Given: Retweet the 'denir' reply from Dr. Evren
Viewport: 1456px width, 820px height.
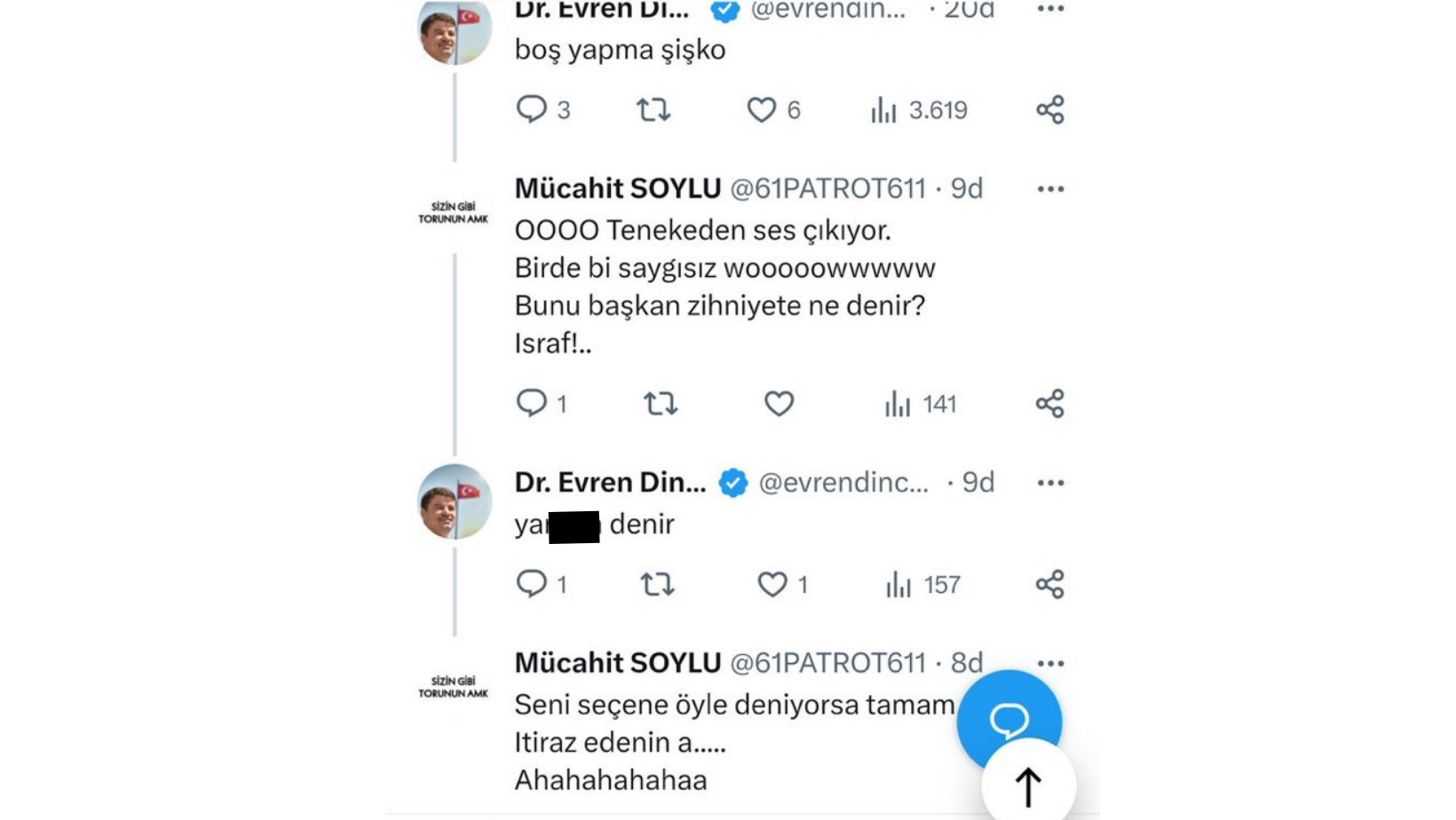Looking at the screenshot, I should tap(657, 585).
